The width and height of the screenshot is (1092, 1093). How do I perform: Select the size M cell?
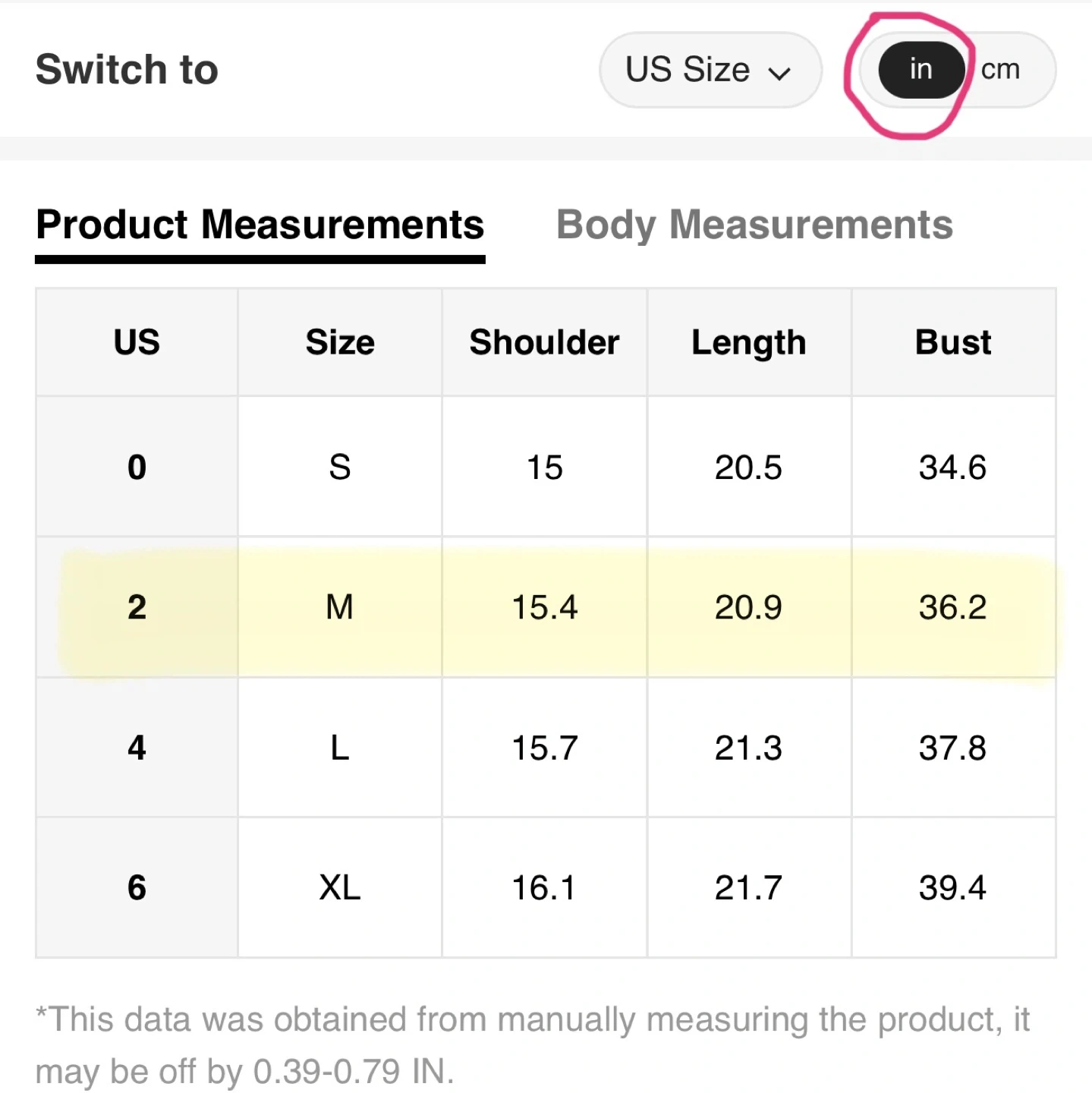(340, 607)
